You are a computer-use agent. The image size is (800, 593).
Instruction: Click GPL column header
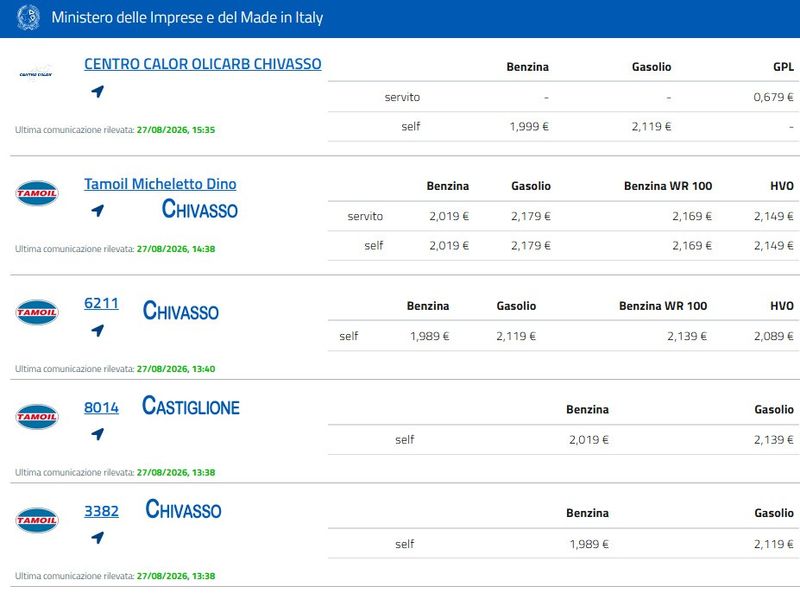pos(783,67)
